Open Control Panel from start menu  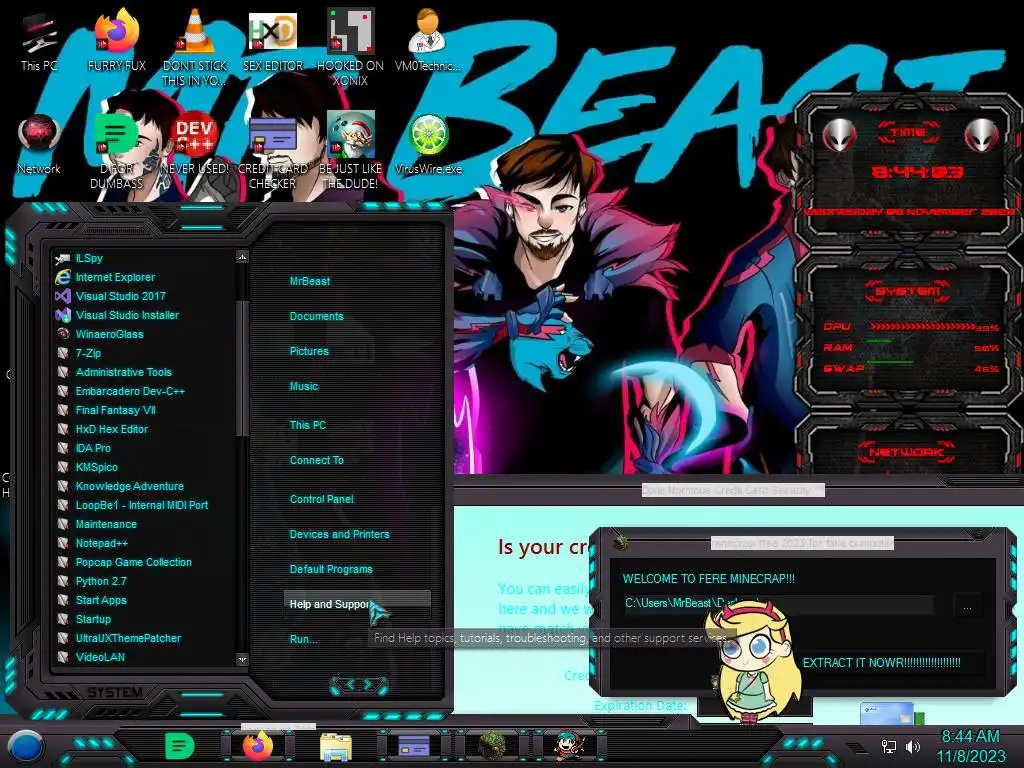321,499
